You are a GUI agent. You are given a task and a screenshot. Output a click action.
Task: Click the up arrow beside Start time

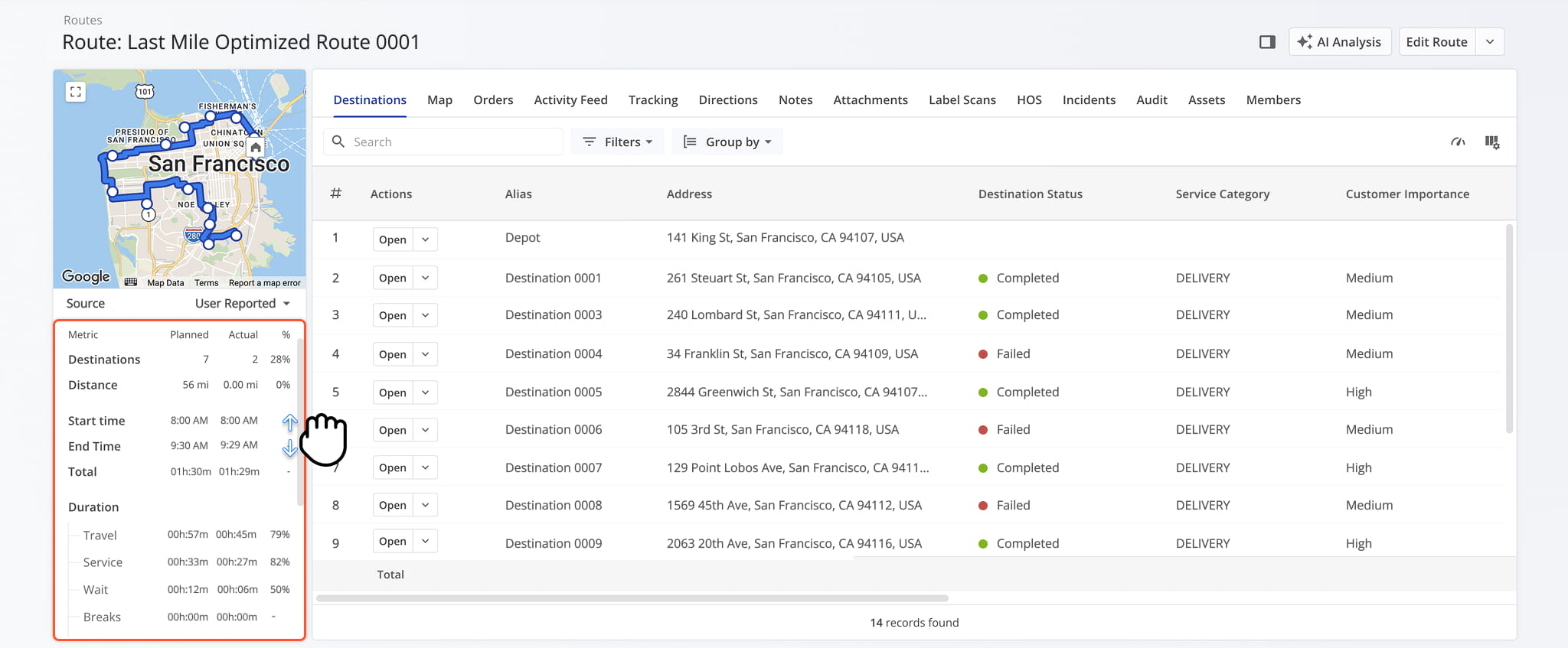coord(289,422)
